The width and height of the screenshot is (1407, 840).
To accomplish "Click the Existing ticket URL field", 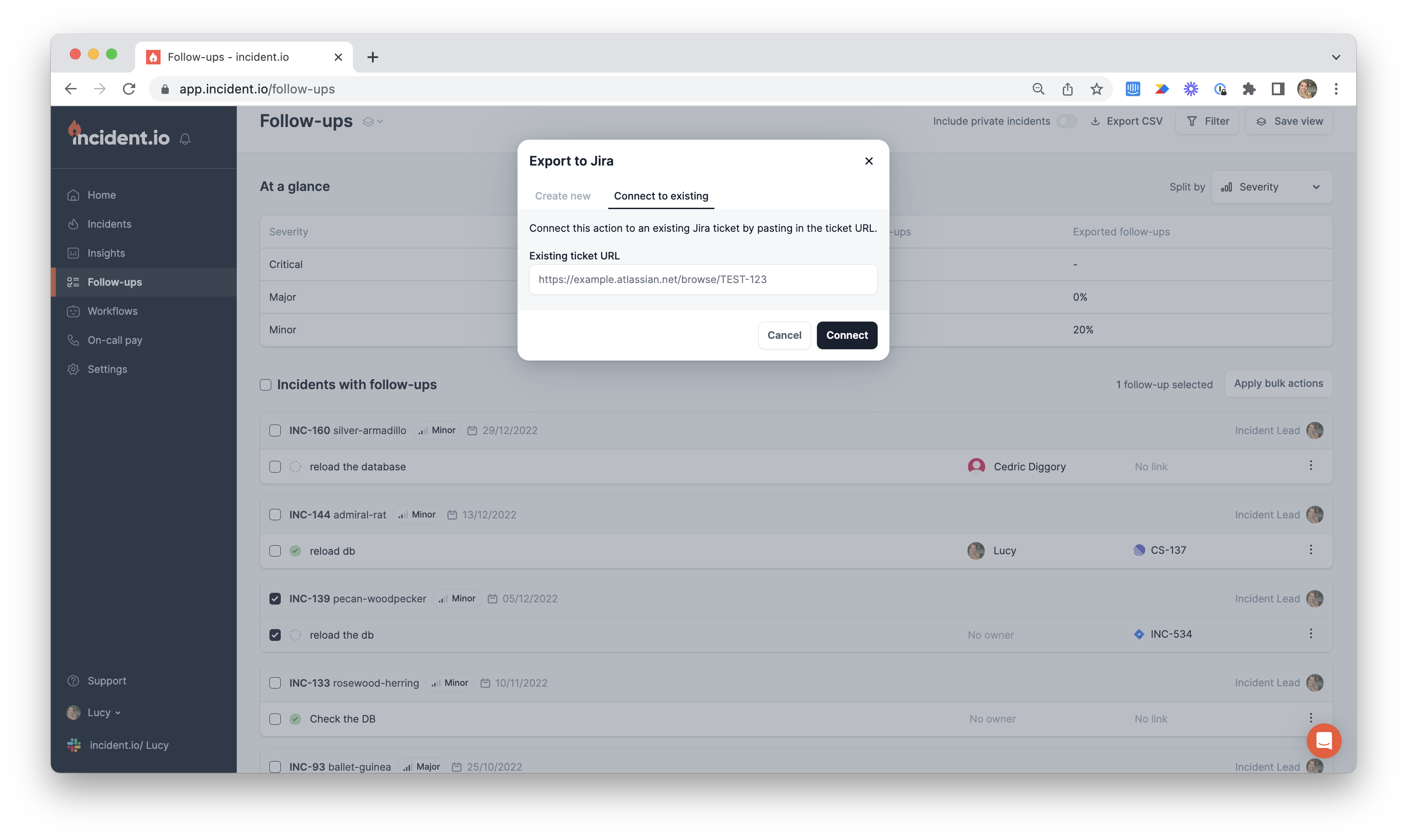I will tap(703, 279).
